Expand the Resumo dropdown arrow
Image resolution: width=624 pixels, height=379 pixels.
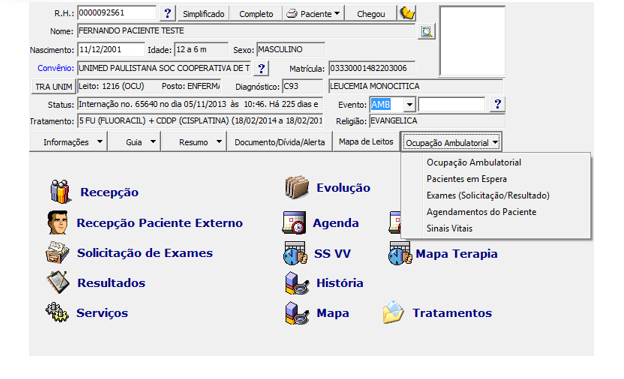219,142
